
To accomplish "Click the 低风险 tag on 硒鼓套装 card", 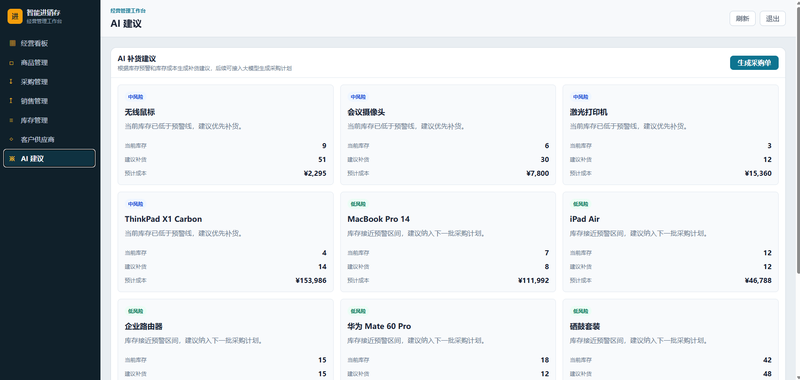I will [x=581, y=311].
